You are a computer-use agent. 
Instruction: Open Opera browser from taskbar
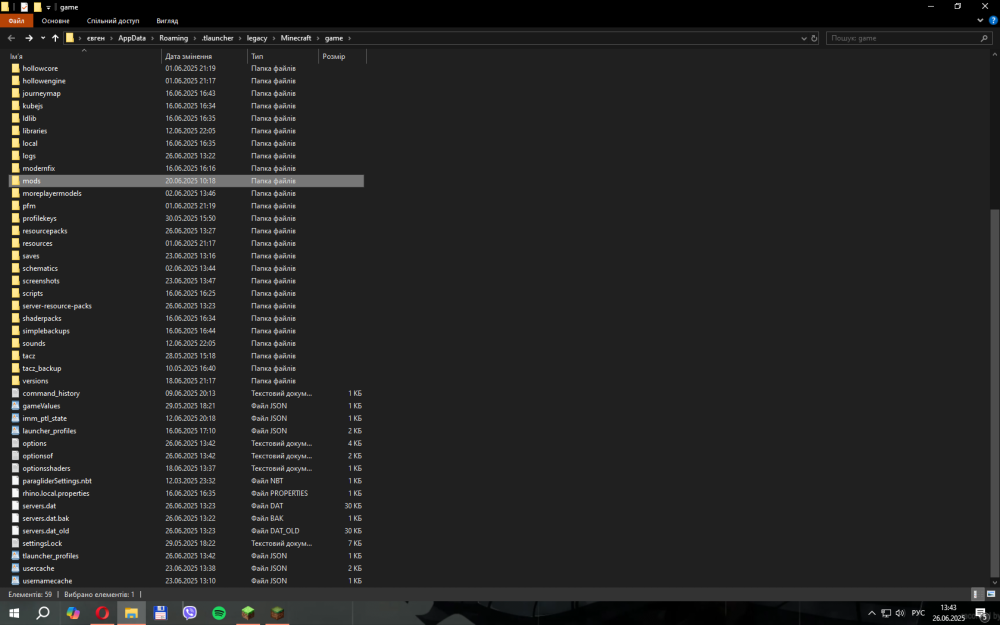102,614
